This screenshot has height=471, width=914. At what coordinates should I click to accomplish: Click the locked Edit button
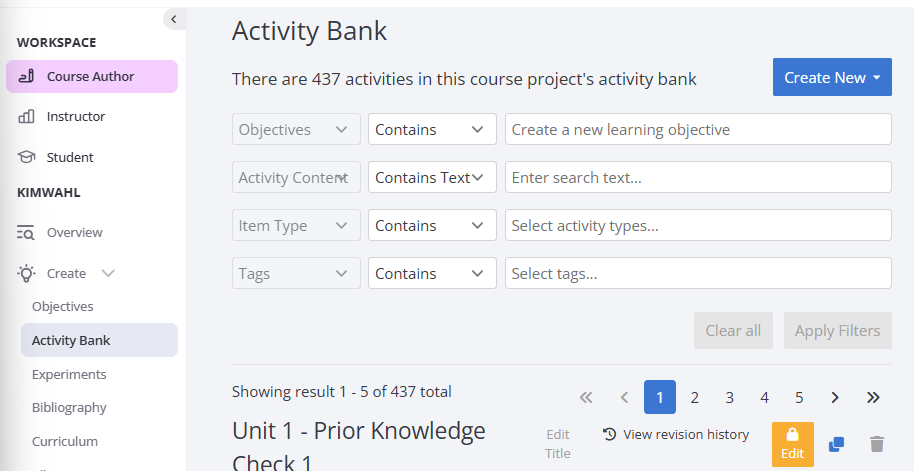792,444
